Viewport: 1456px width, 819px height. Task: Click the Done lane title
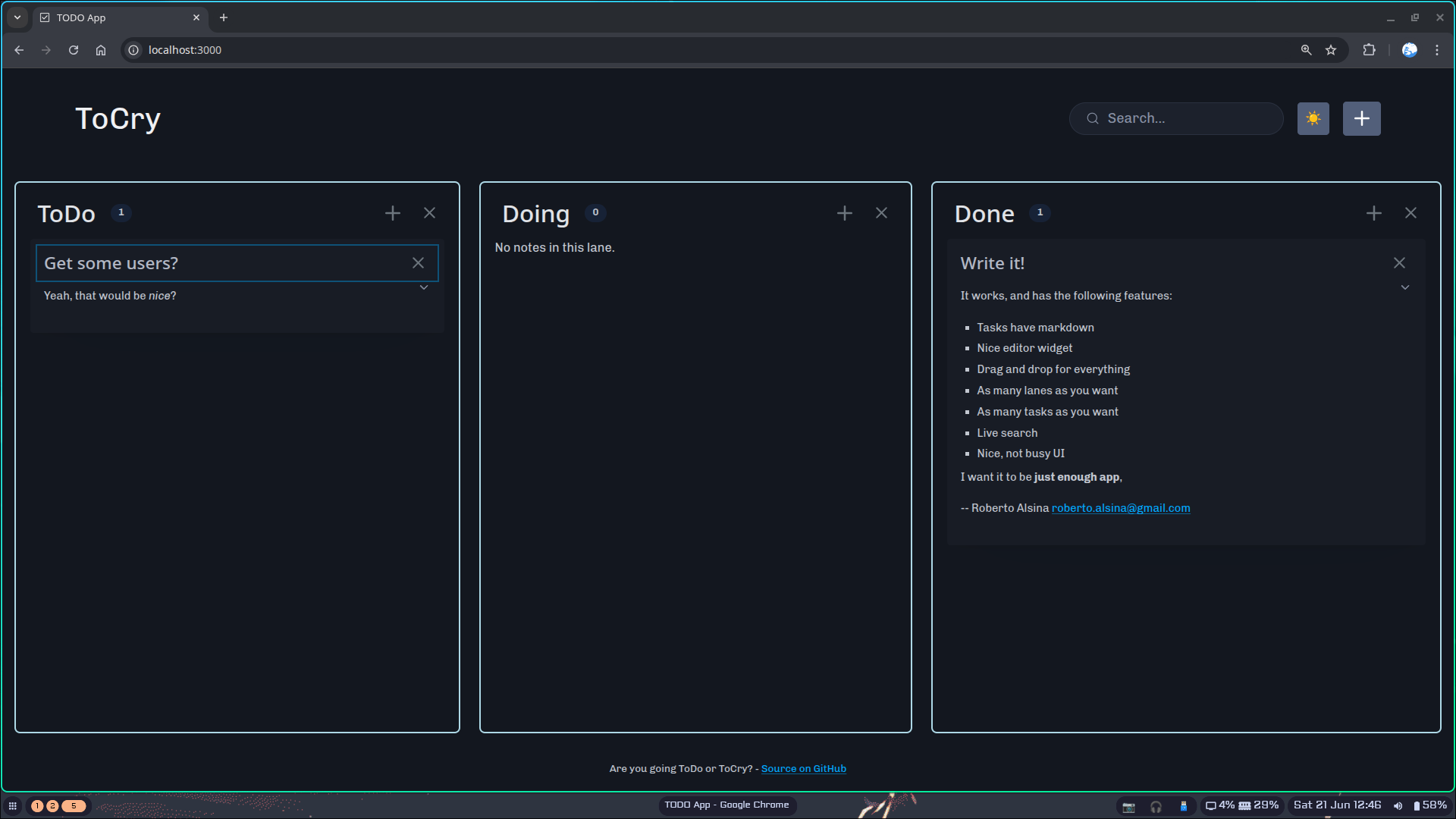[x=984, y=214]
